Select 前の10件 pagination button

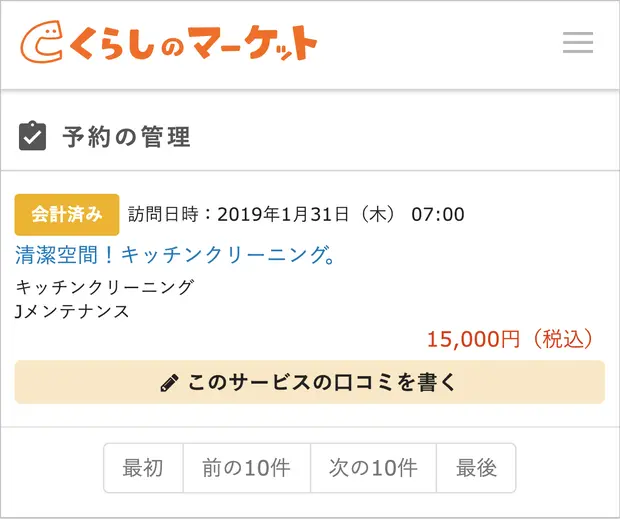[246, 468]
